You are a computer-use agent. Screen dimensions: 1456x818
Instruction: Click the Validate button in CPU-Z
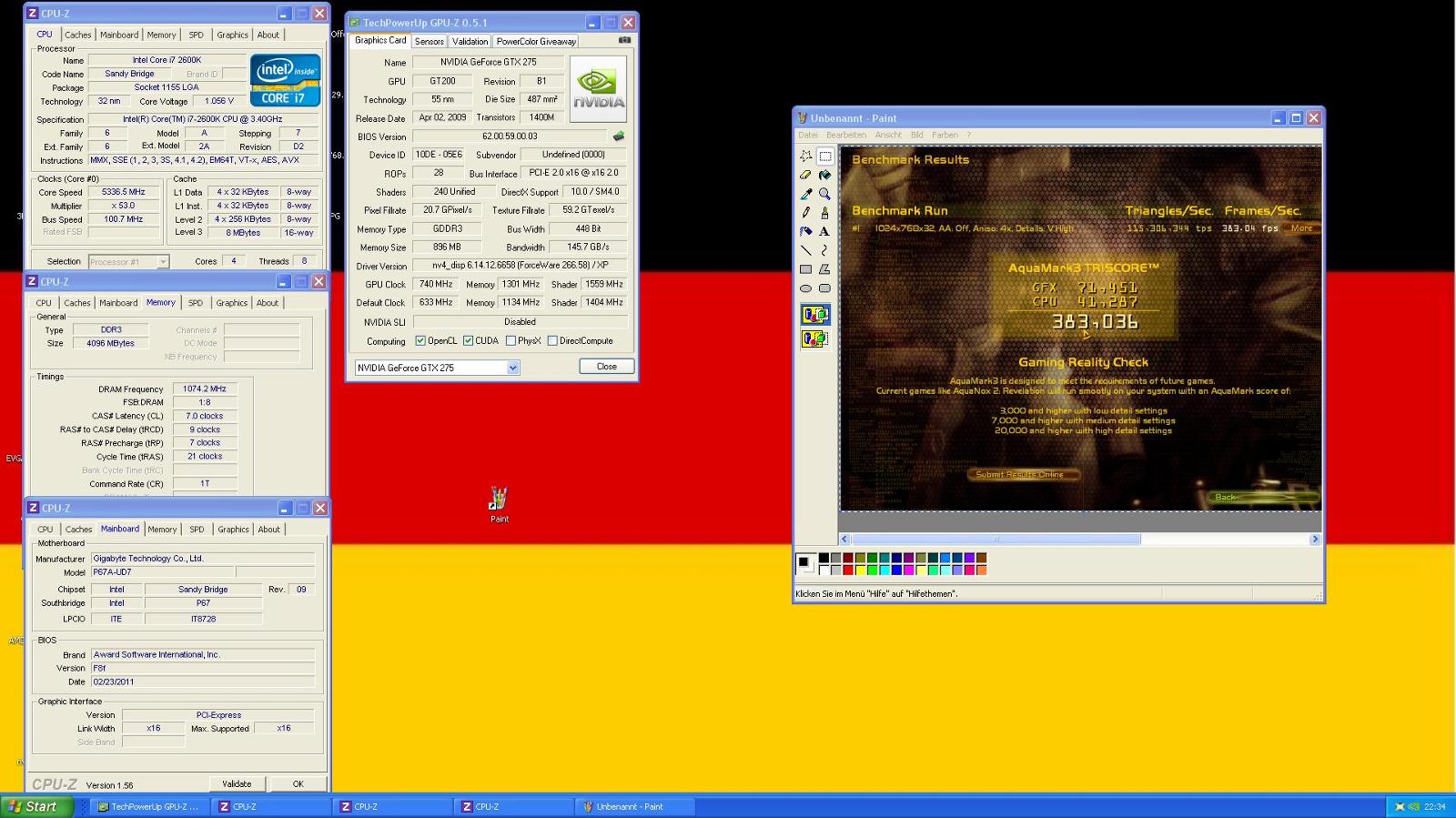point(237,783)
